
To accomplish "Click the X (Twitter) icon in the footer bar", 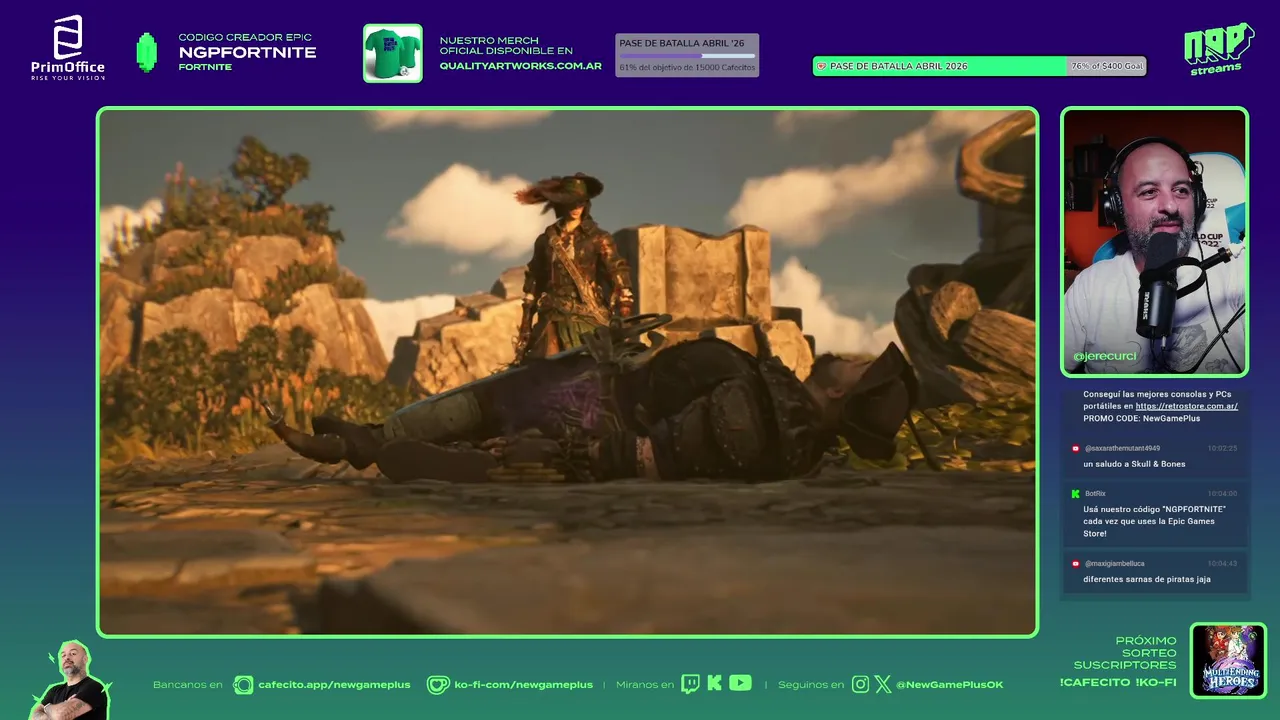I will (883, 684).
